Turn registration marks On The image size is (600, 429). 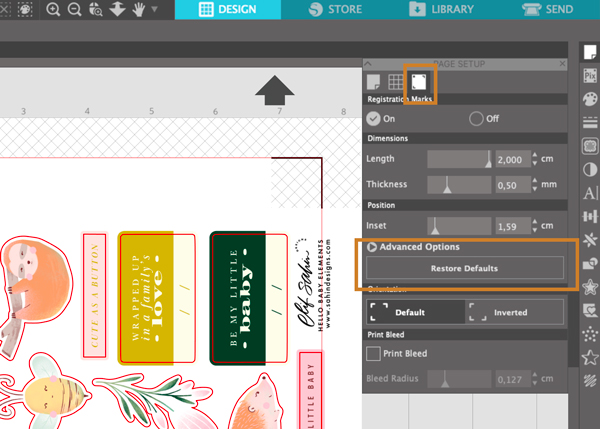[373, 119]
